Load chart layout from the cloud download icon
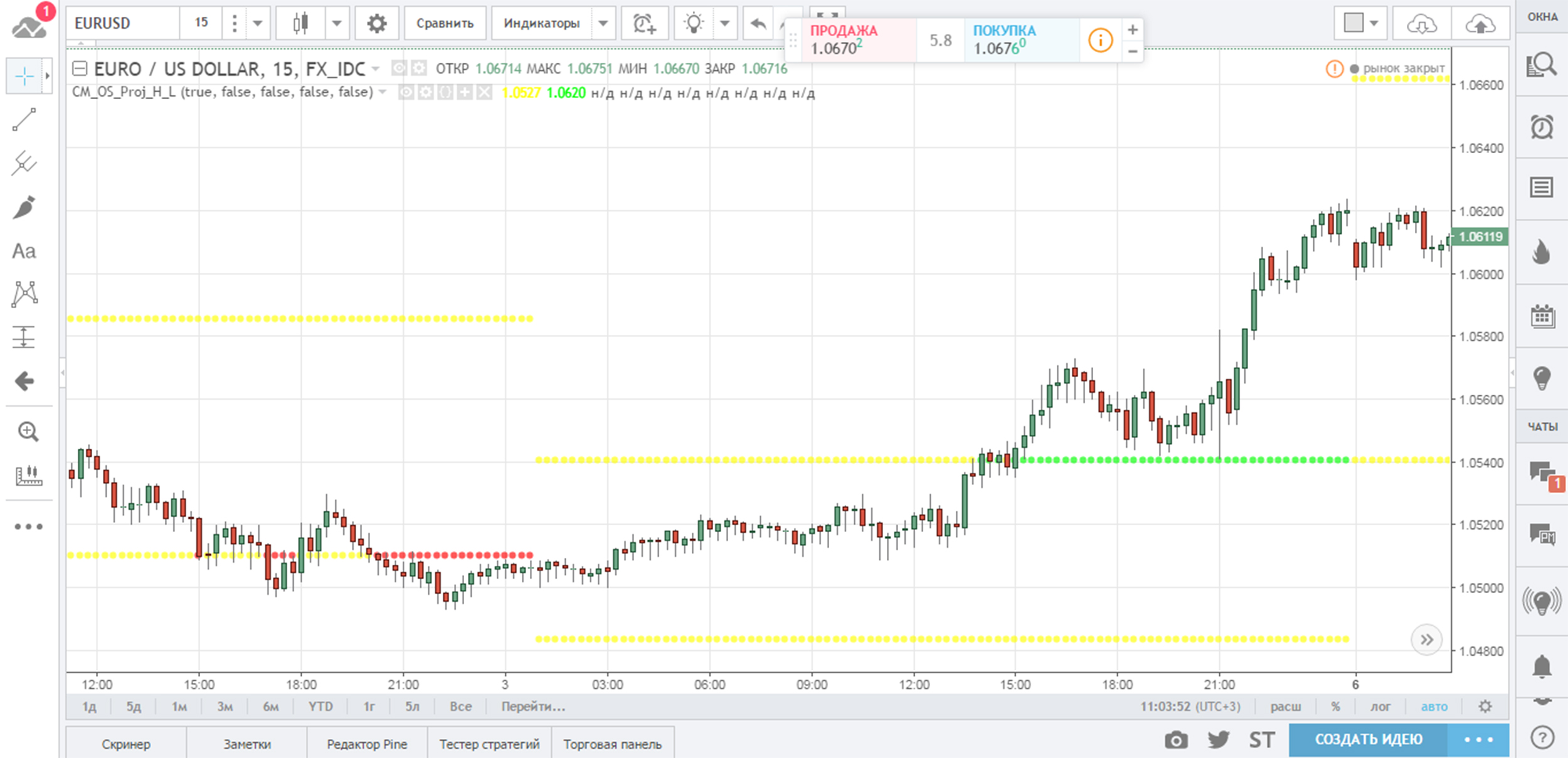The height and width of the screenshot is (758, 1568). click(x=1421, y=24)
